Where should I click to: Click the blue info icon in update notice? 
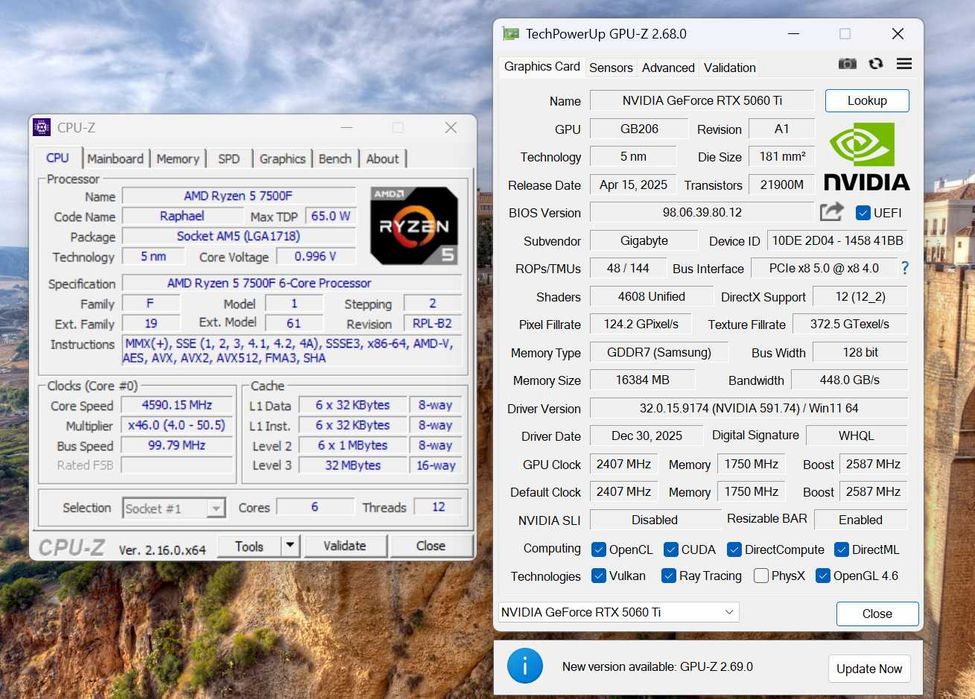pos(525,666)
